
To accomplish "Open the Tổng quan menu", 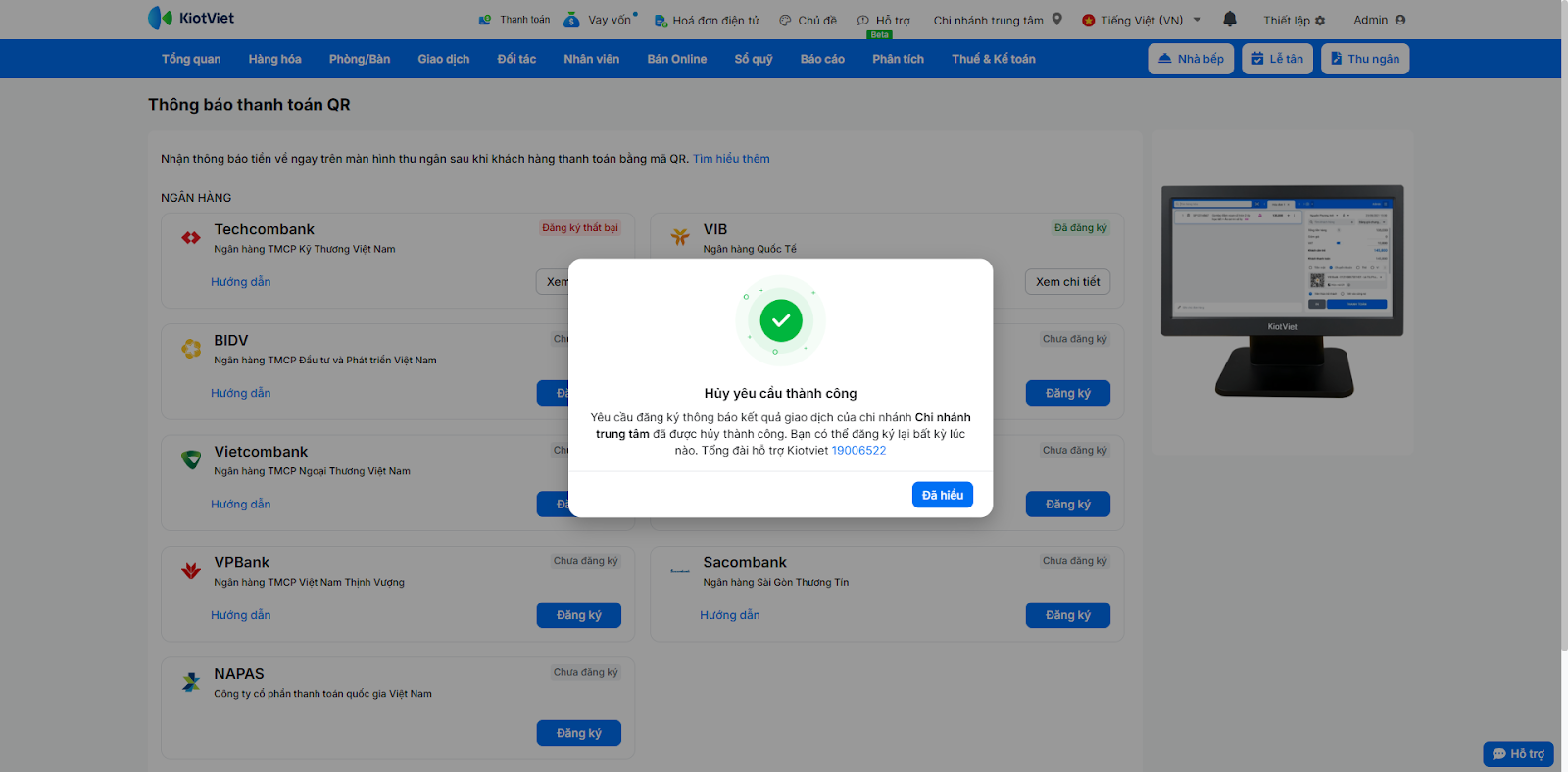I will [191, 59].
